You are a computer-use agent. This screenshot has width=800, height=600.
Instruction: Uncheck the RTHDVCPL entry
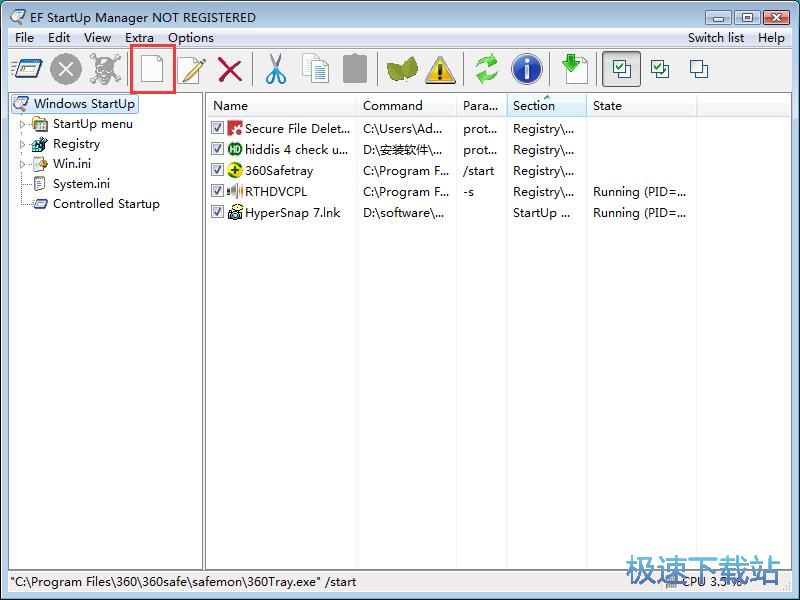click(x=217, y=191)
